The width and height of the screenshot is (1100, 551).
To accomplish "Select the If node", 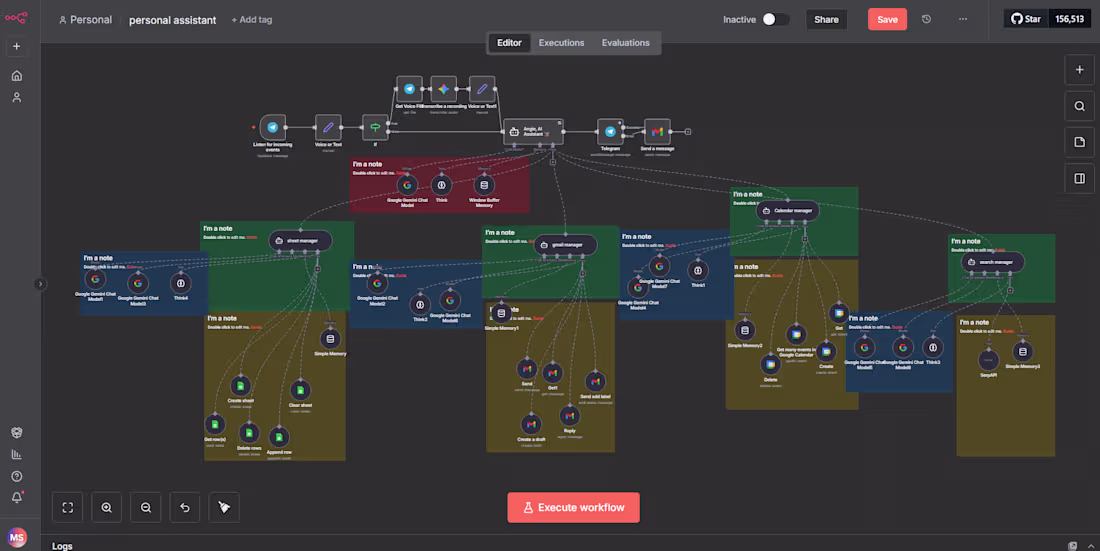I will click(375, 128).
